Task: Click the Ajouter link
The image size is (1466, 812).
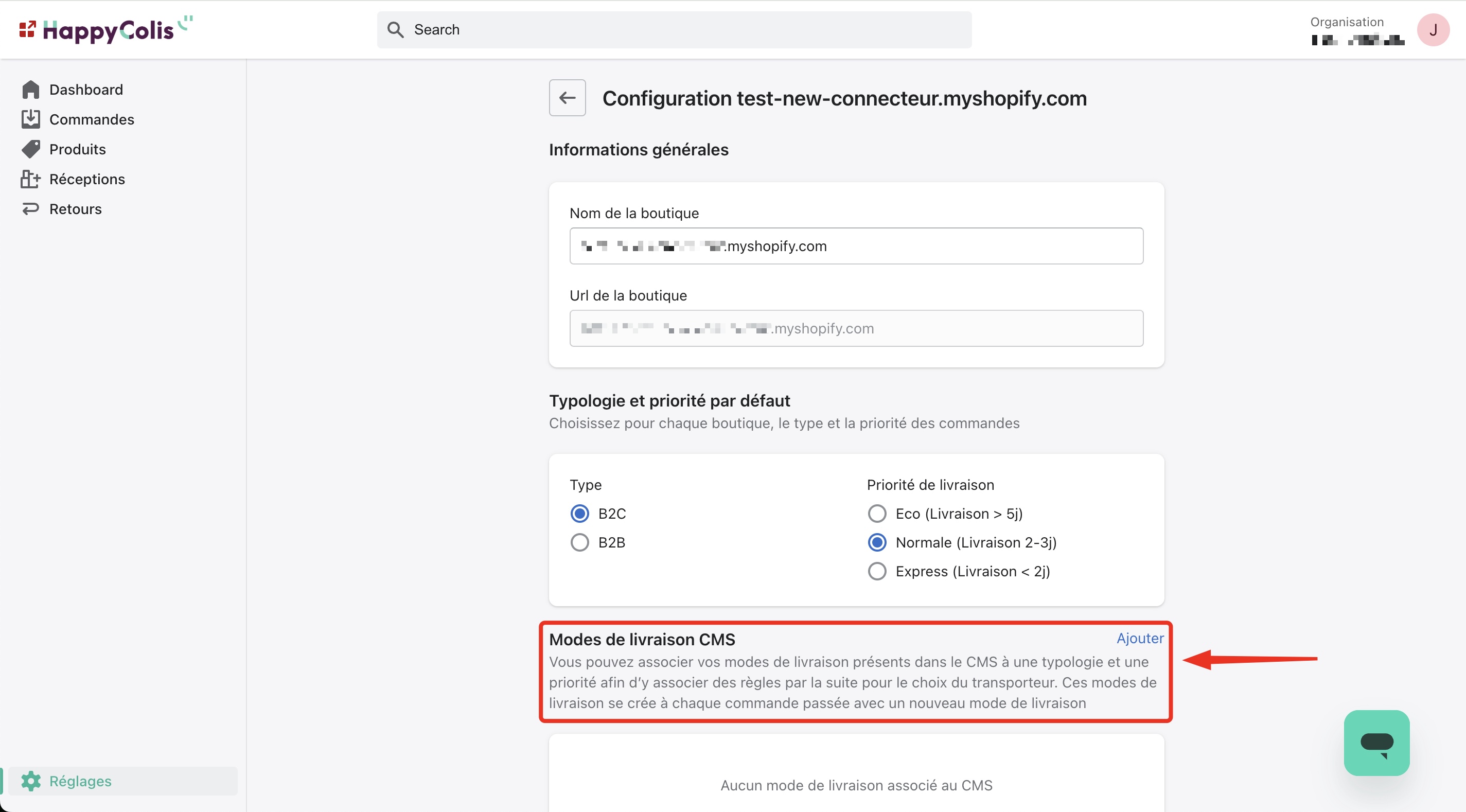Action: point(1140,638)
